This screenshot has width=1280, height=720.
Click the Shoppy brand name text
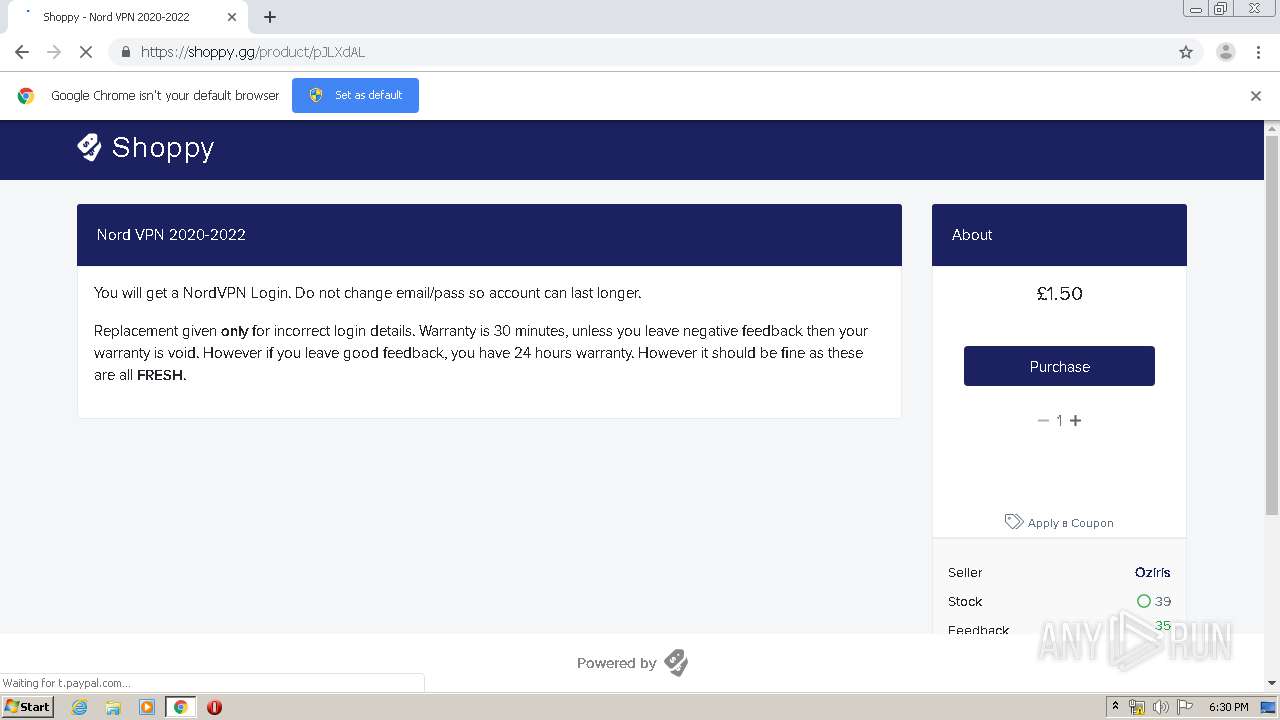click(163, 148)
